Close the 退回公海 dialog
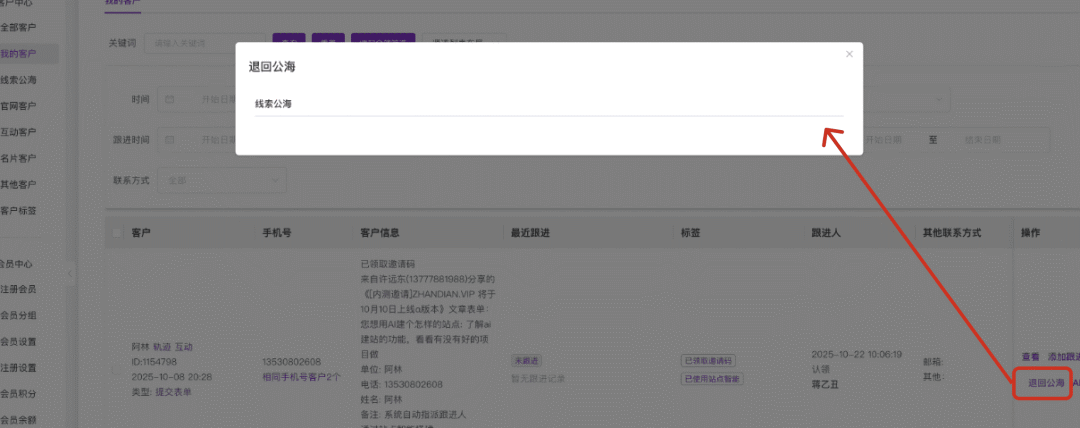 [x=849, y=54]
